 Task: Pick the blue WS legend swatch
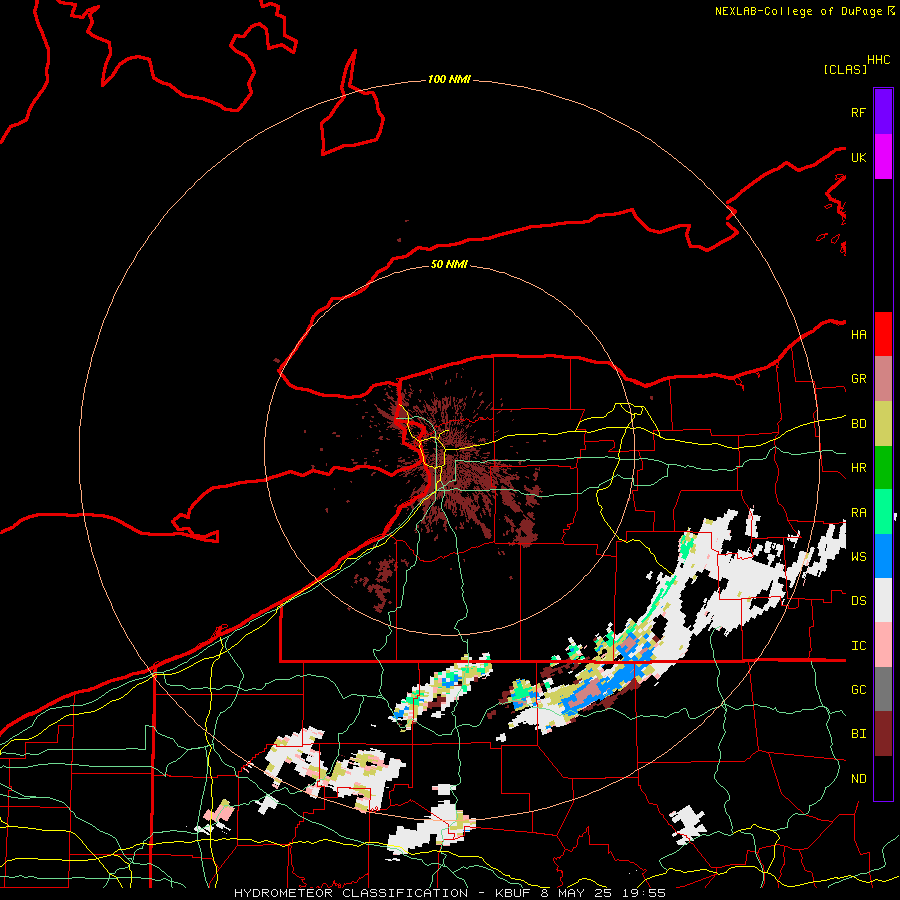click(x=883, y=556)
